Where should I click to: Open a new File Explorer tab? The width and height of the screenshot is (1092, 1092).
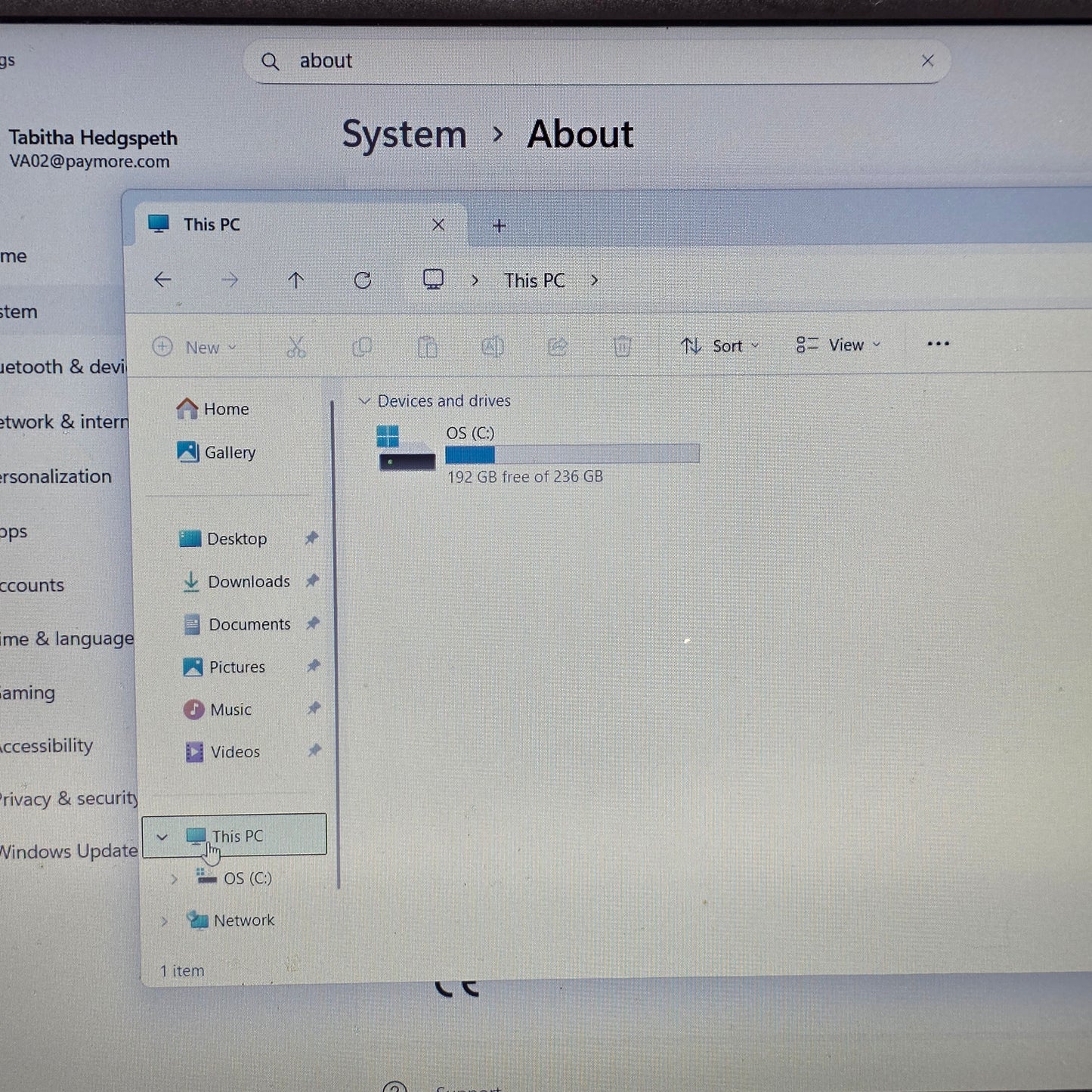pos(499,225)
